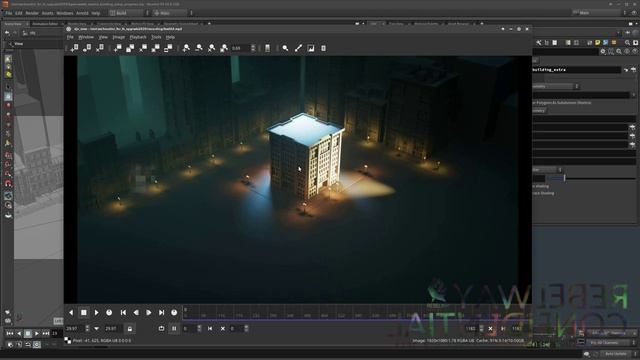Click the building_extra node name field
The height and width of the screenshot is (360, 640).
[x=576, y=70]
